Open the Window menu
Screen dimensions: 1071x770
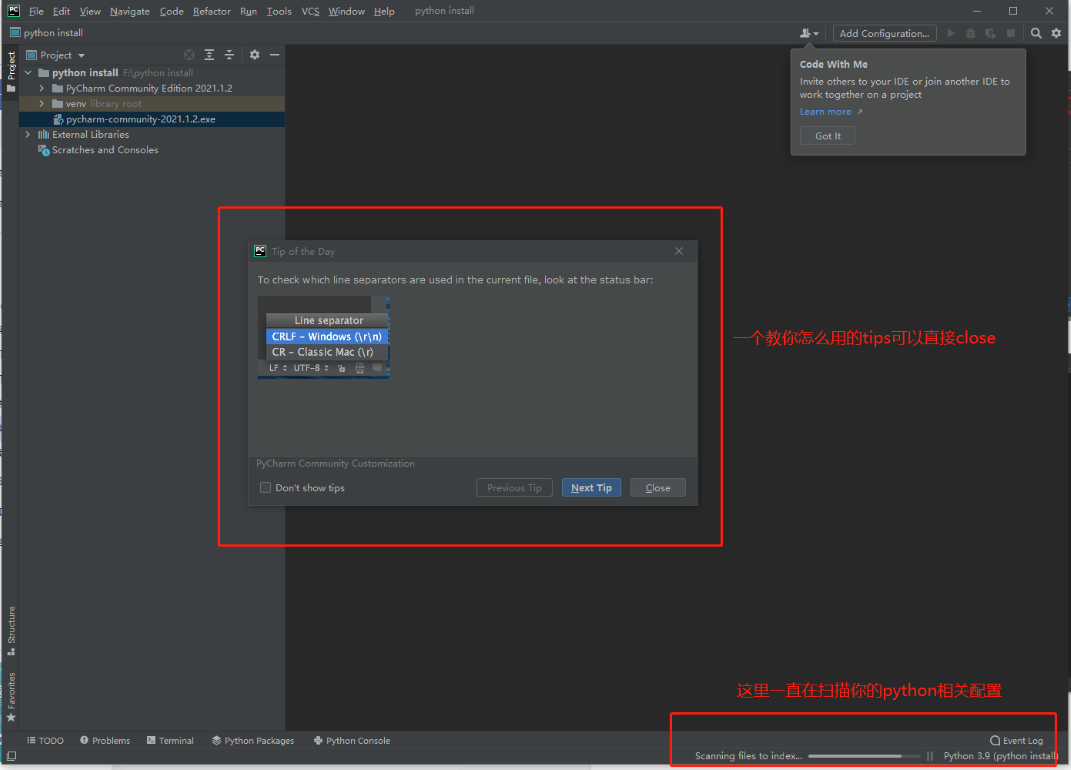click(346, 11)
